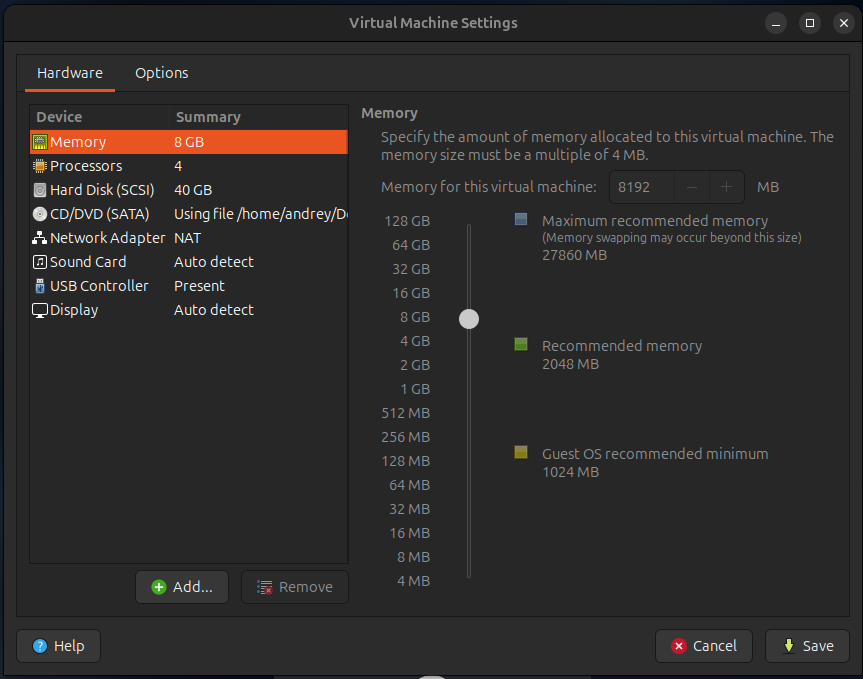Click the memory value field showing 8192
Image resolution: width=863 pixels, height=679 pixels.
642,187
